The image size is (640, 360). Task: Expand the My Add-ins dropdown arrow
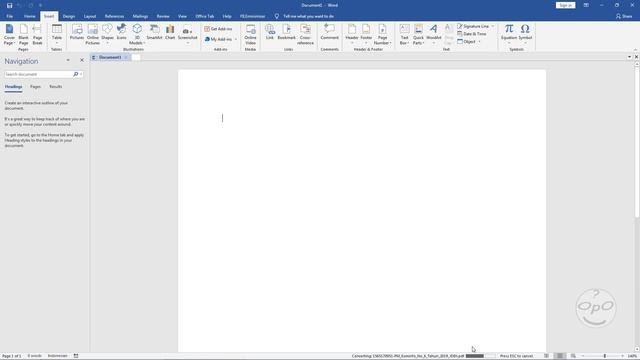(x=236, y=39)
